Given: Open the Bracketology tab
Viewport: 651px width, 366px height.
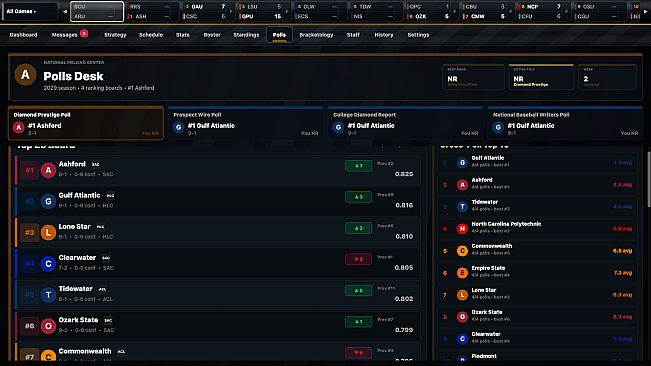Looking at the screenshot, I should [x=316, y=35].
